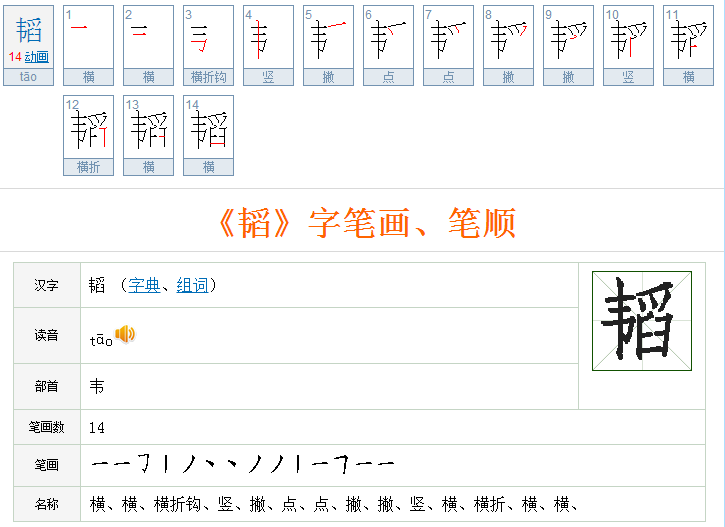Click the 汉字 row label

point(47,285)
